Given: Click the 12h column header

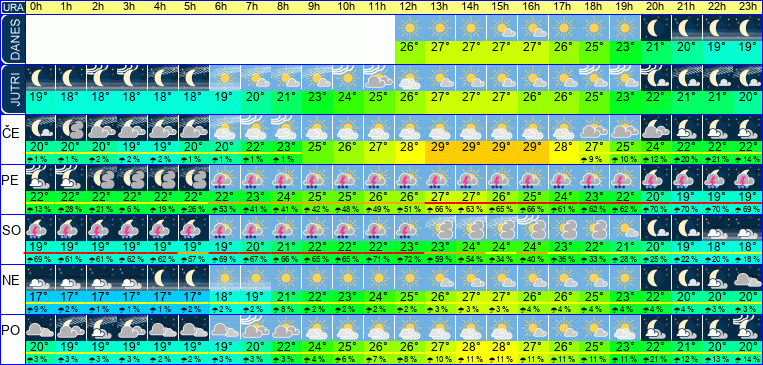Looking at the screenshot, I should 409,7.
